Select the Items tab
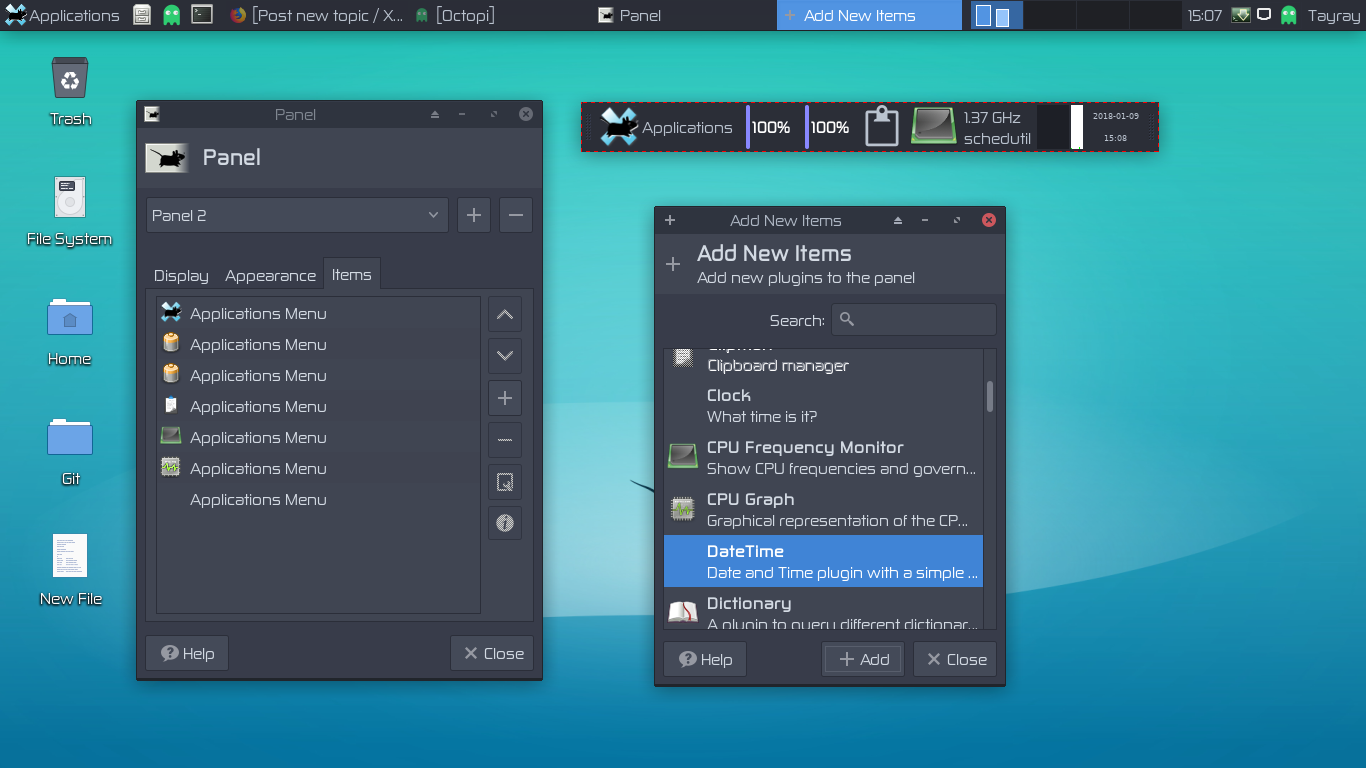Image resolution: width=1366 pixels, height=768 pixels. click(351, 275)
